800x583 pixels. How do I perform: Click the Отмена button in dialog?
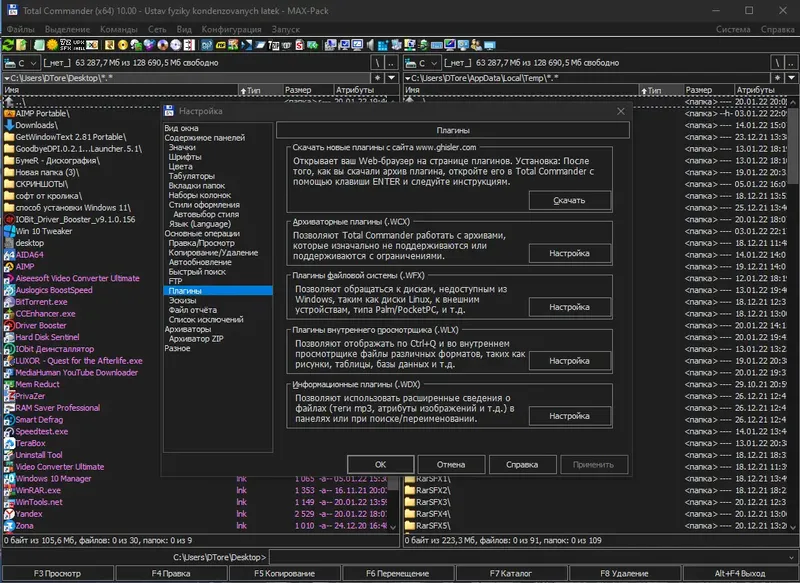(x=451, y=465)
